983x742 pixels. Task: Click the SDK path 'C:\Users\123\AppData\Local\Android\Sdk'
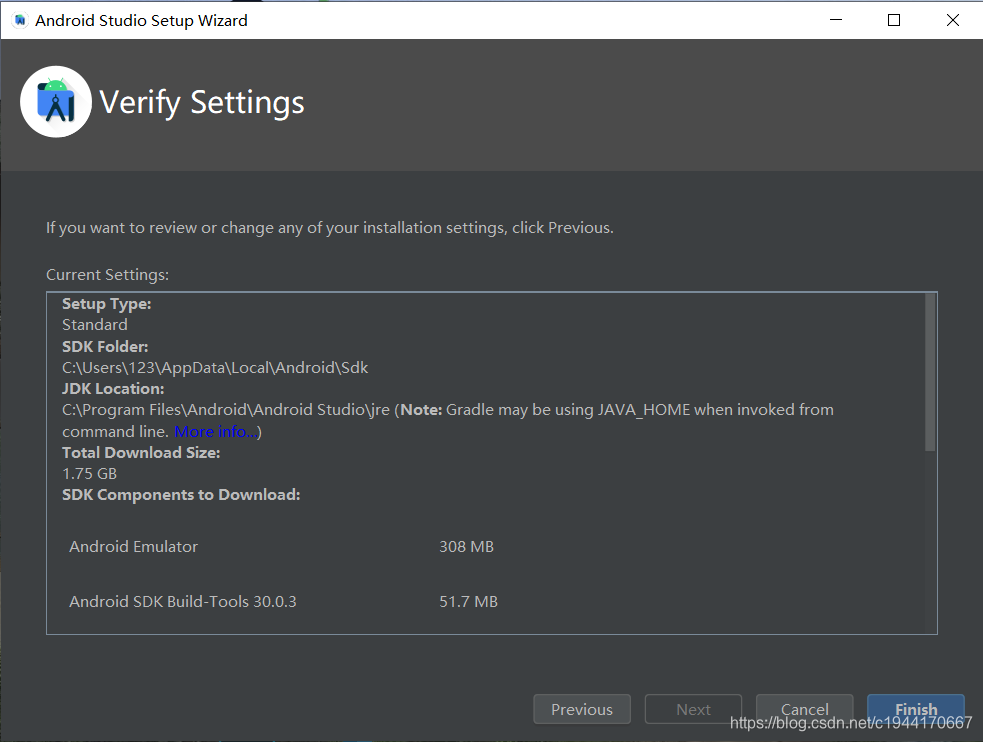point(215,367)
